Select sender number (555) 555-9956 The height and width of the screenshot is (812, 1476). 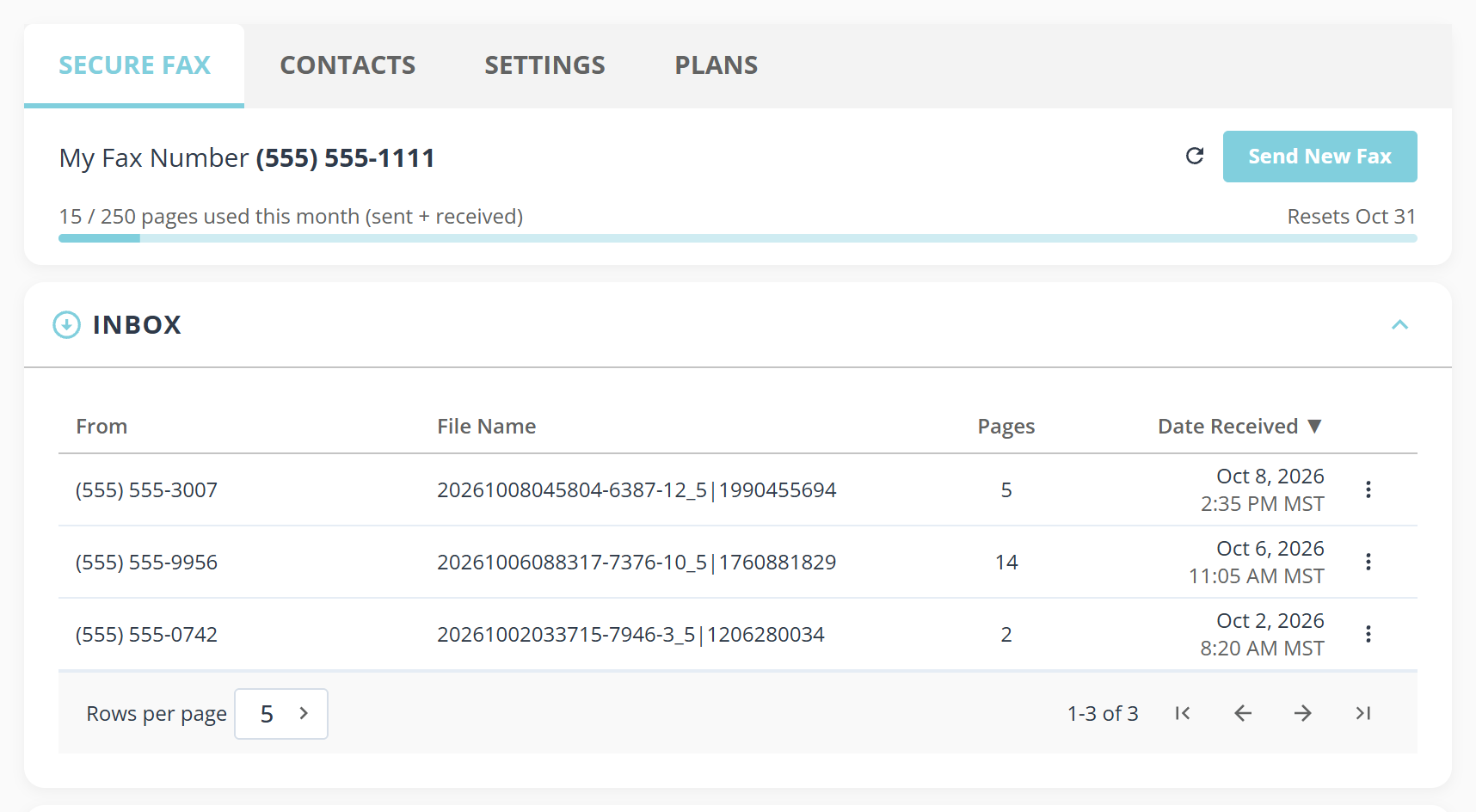click(147, 563)
